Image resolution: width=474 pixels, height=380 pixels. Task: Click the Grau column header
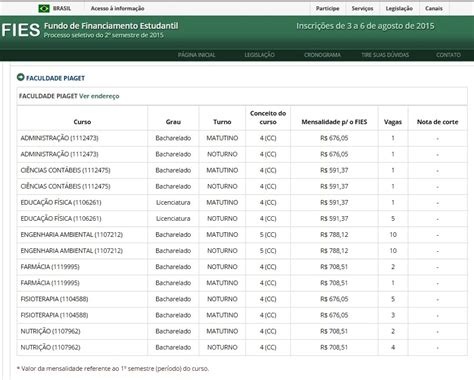coord(173,122)
